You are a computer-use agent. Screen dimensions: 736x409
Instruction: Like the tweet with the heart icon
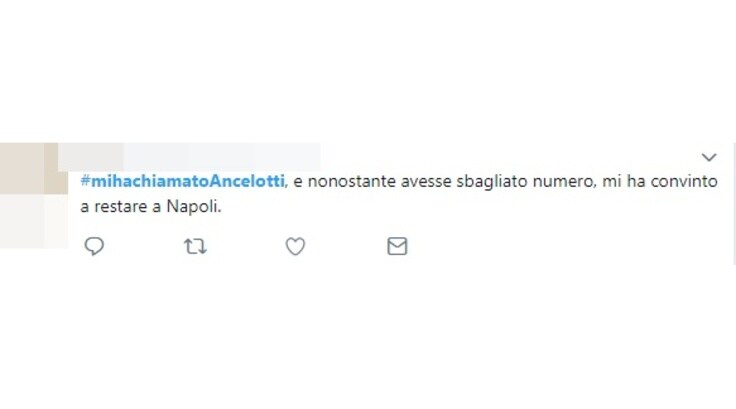295,246
